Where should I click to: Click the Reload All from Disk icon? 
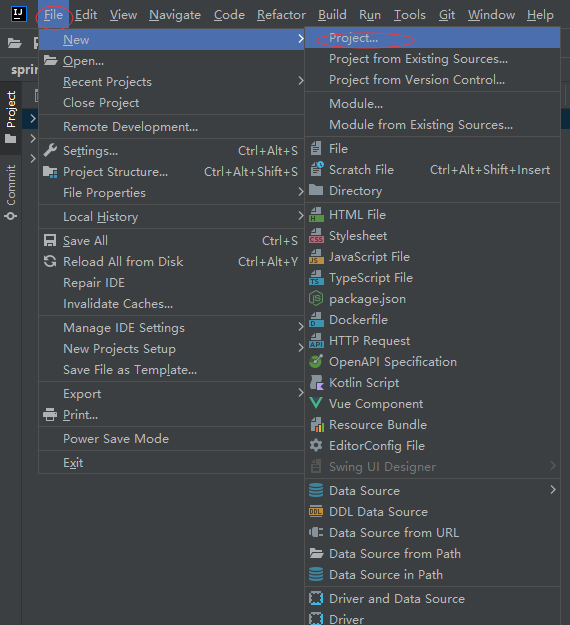point(50,261)
